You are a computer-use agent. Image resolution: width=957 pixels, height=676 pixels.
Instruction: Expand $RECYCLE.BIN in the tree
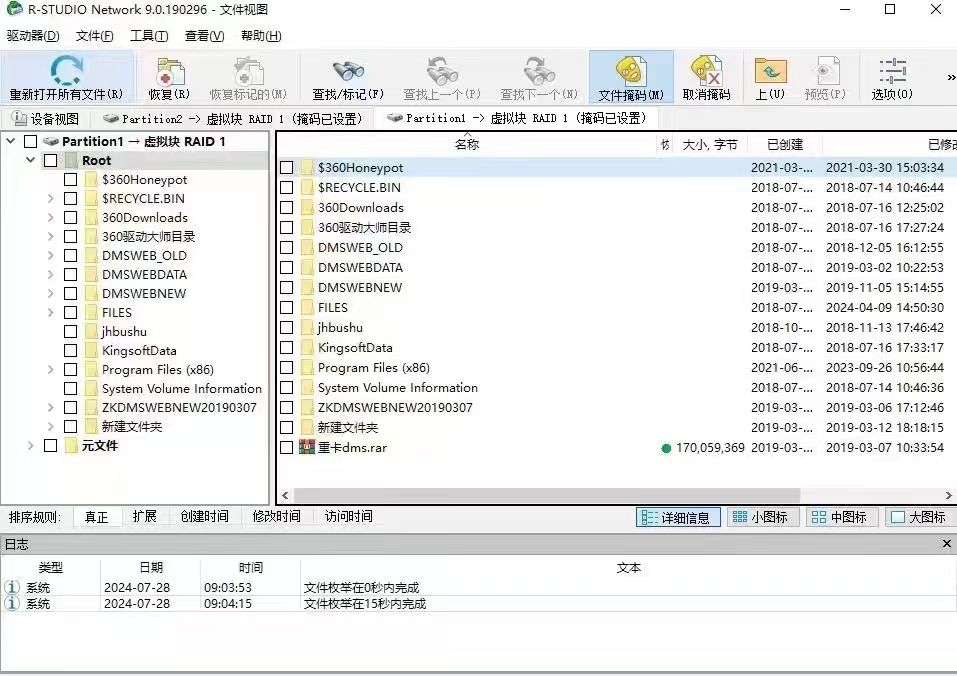pos(51,198)
